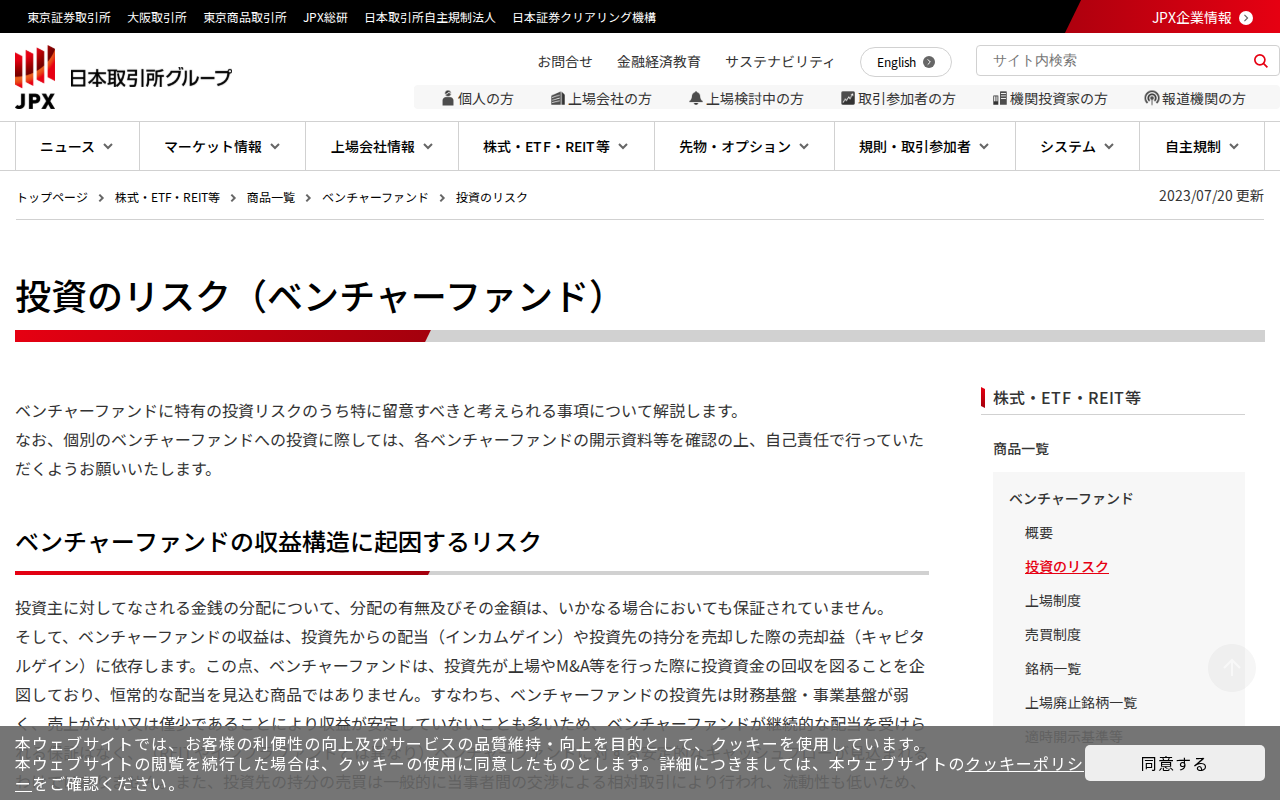The image size is (1280, 800).
Task: Click the arrow icon beside JPX企業情報
Action: [1246, 17]
